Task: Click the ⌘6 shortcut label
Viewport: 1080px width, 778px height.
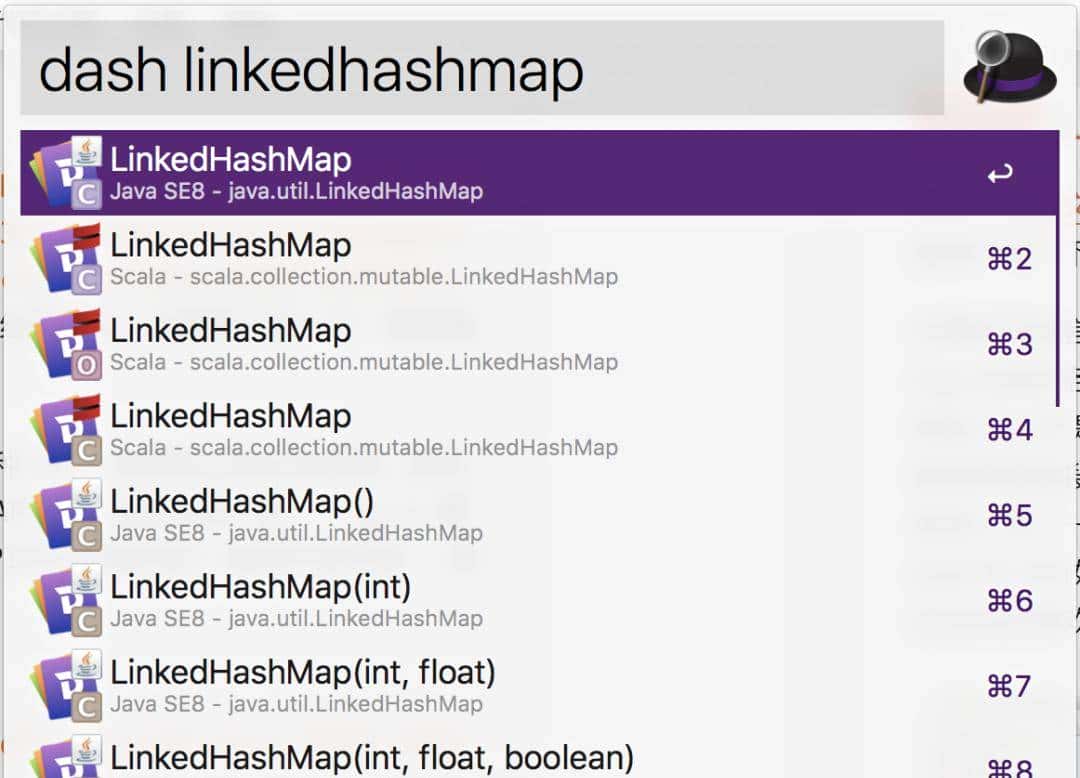Action: (1010, 601)
